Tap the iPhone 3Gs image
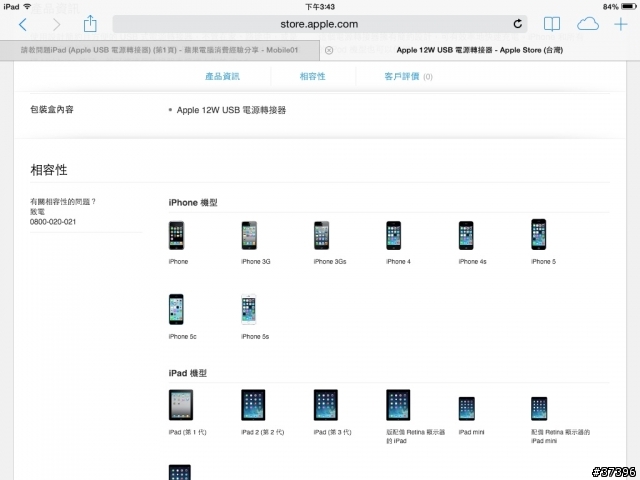The width and height of the screenshot is (640, 480). (322, 236)
